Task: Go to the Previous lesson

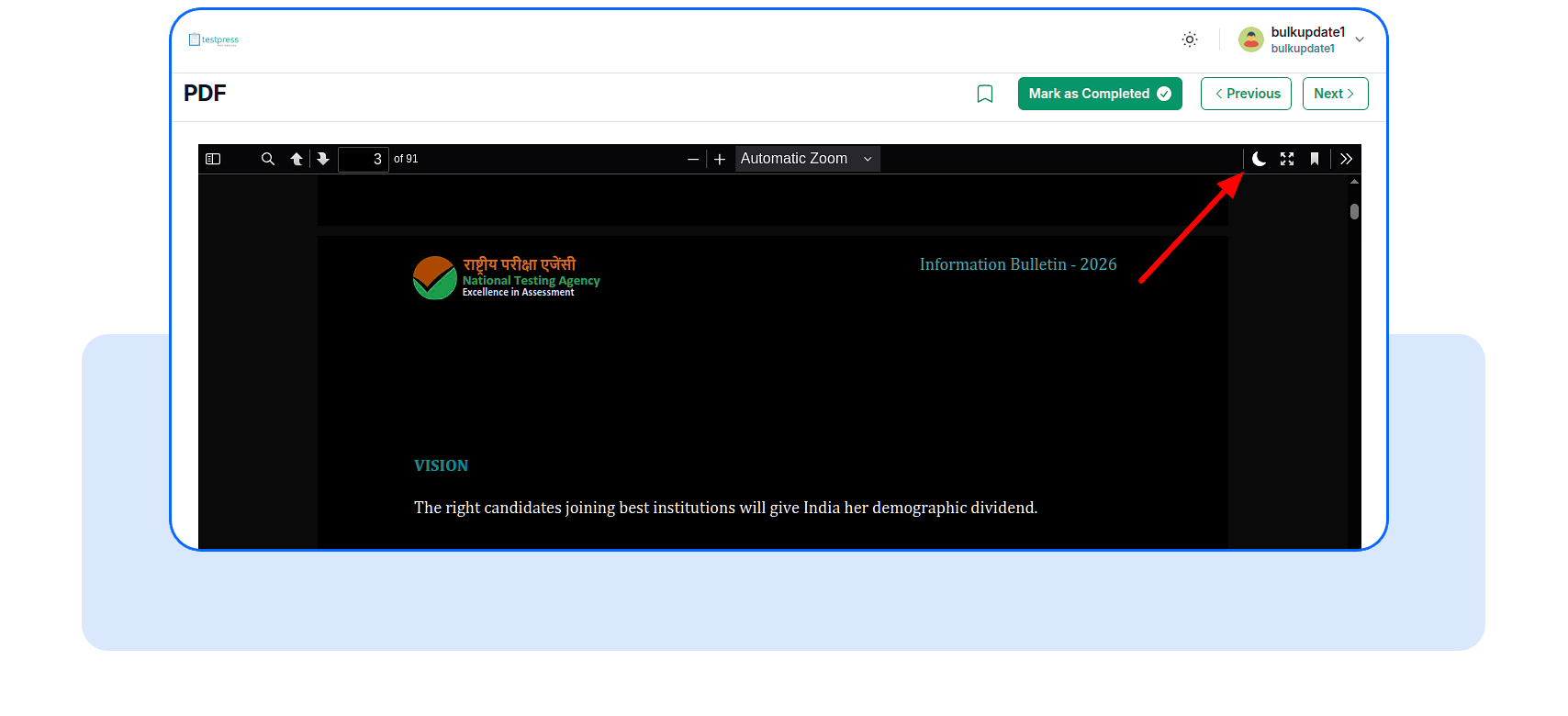Action: pos(1246,94)
